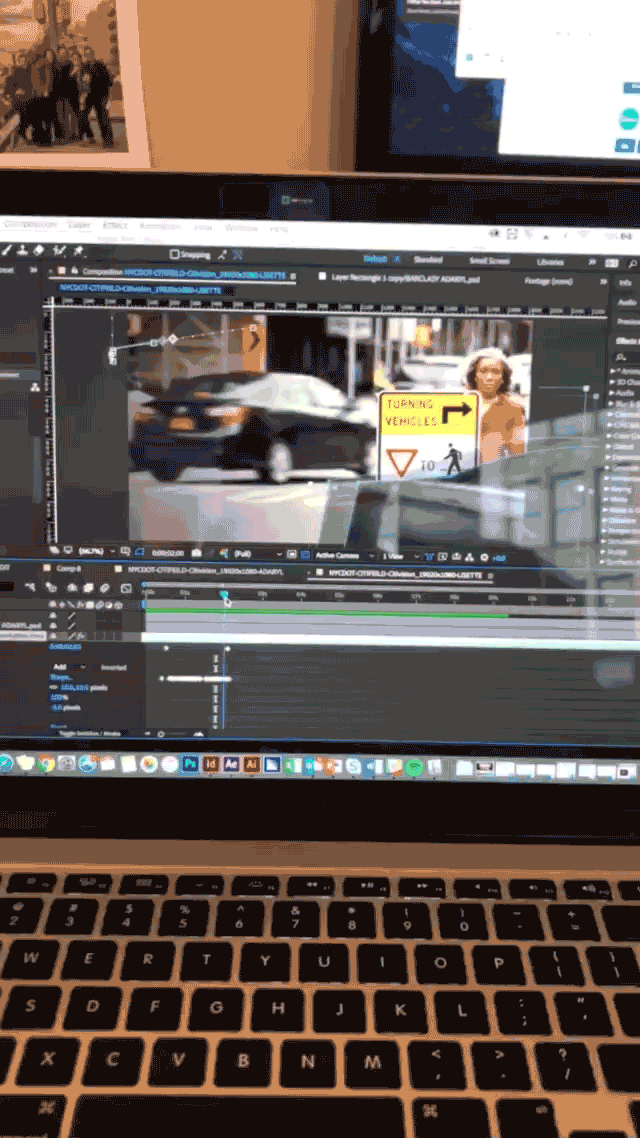Open the Active Camera dropdown

(x=345, y=555)
